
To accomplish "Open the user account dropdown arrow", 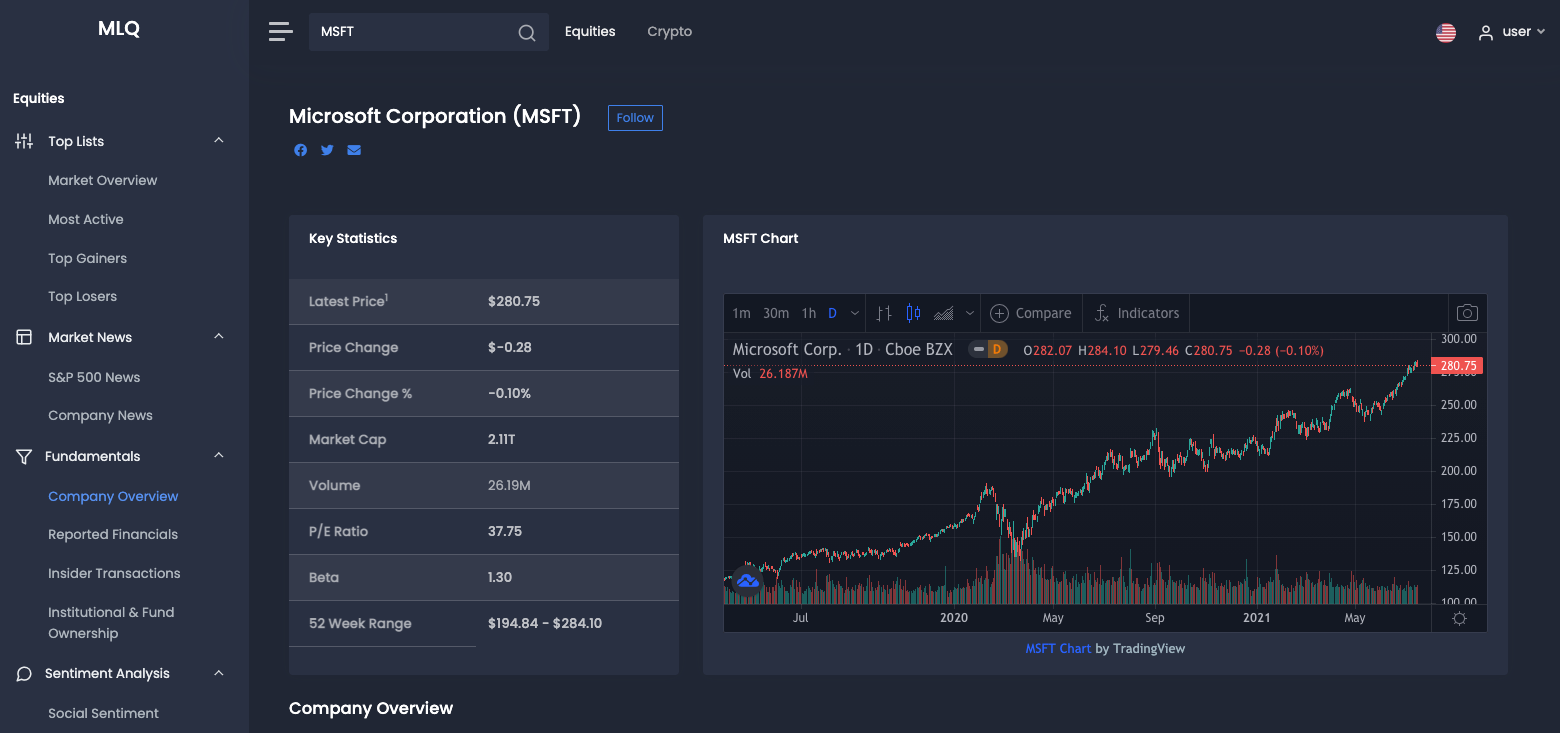I will click(x=1541, y=32).
